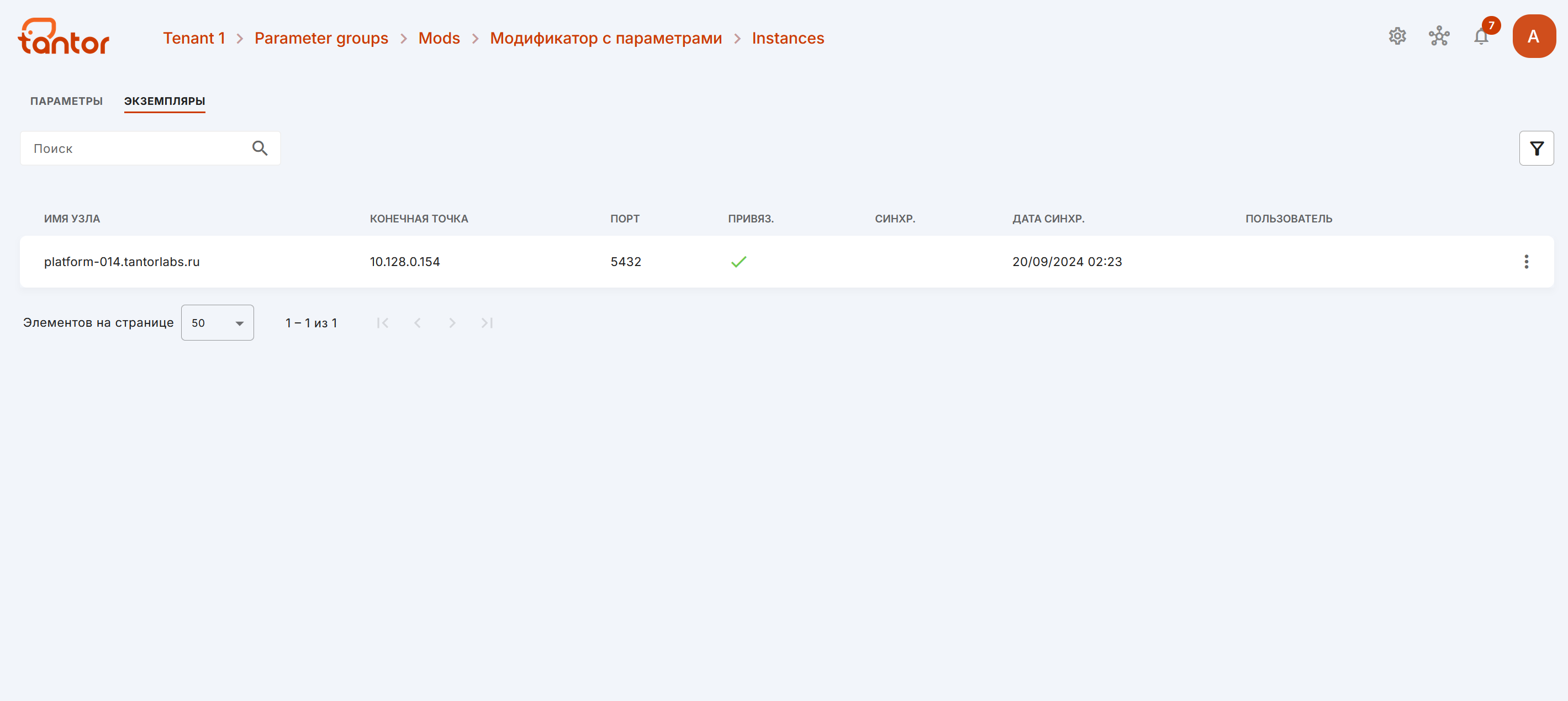
Task: Click Instances breadcrumb
Action: (x=788, y=38)
